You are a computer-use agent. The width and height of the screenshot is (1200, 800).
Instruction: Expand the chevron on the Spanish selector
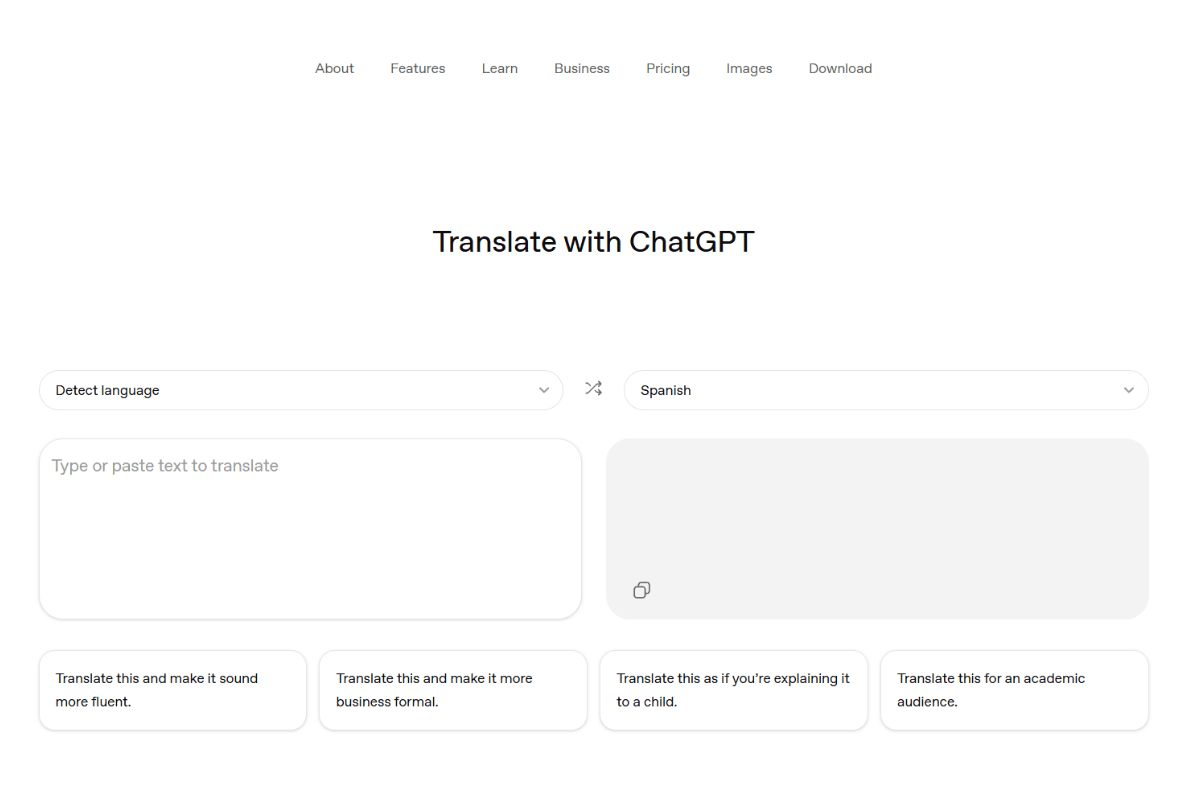pos(1128,390)
